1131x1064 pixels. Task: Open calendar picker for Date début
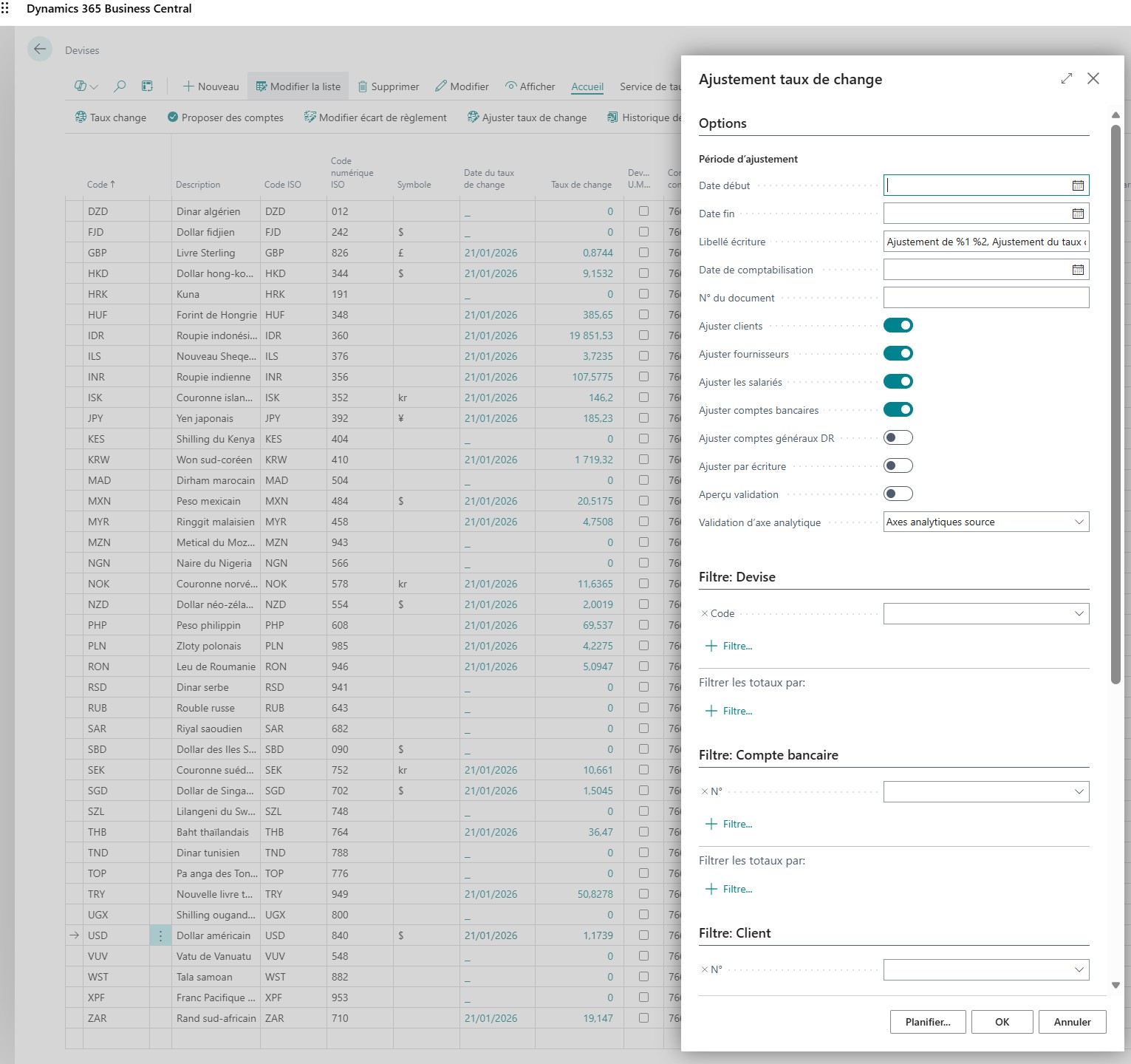1078,185
